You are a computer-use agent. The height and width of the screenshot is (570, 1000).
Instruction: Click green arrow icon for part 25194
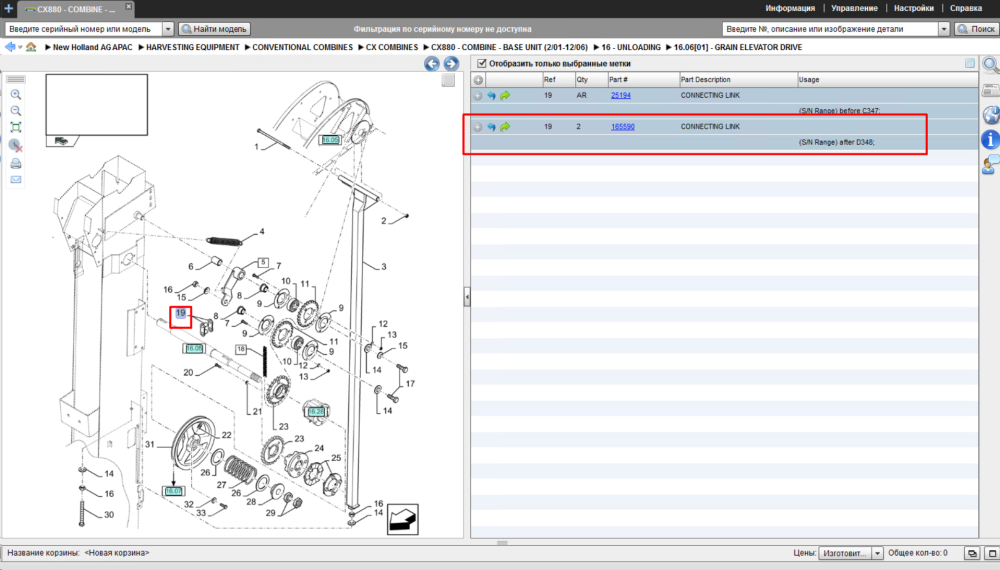pyautogui.click(x=505, y=96)
